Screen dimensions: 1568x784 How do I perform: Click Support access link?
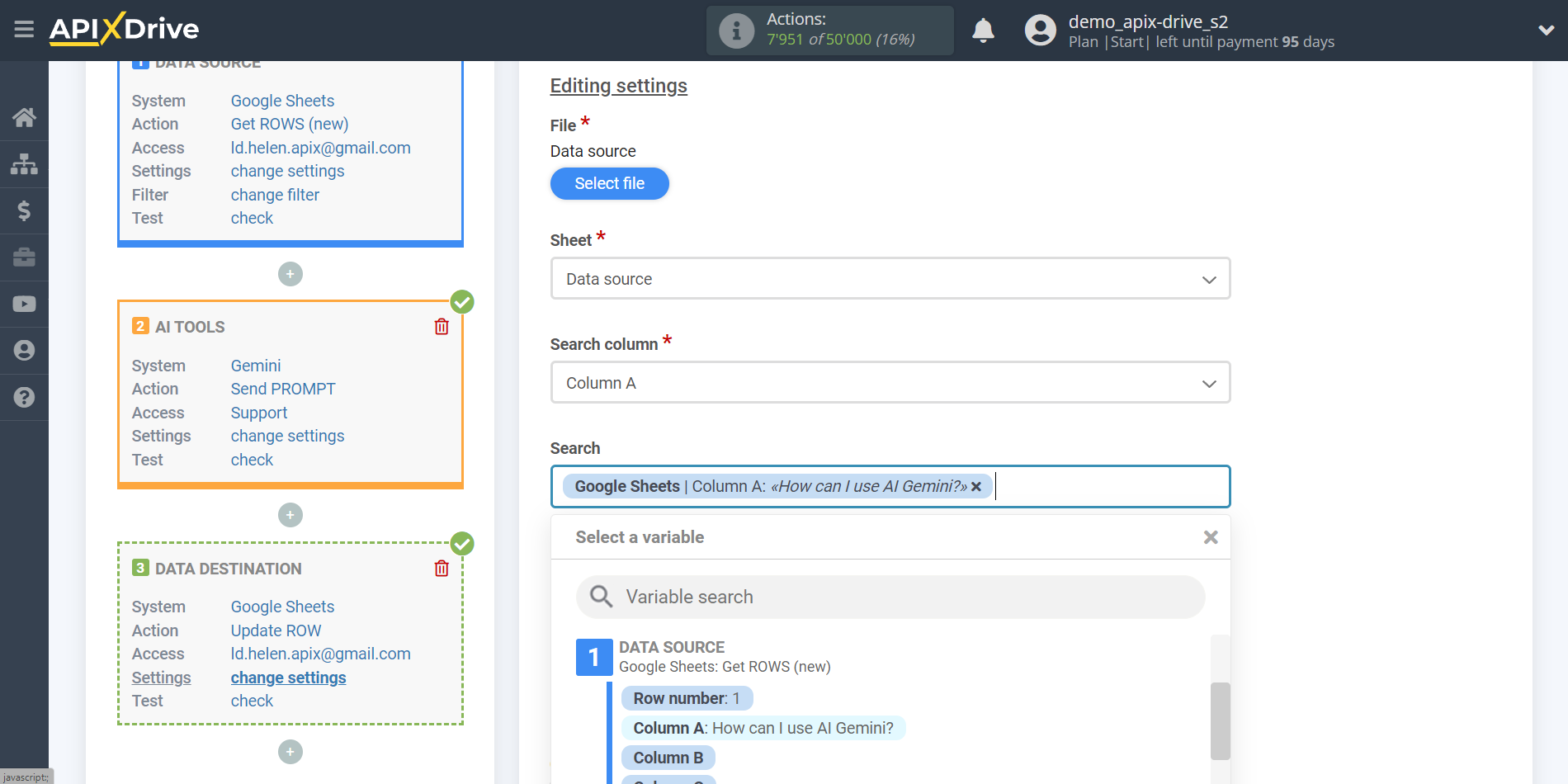tap(259, 413)
